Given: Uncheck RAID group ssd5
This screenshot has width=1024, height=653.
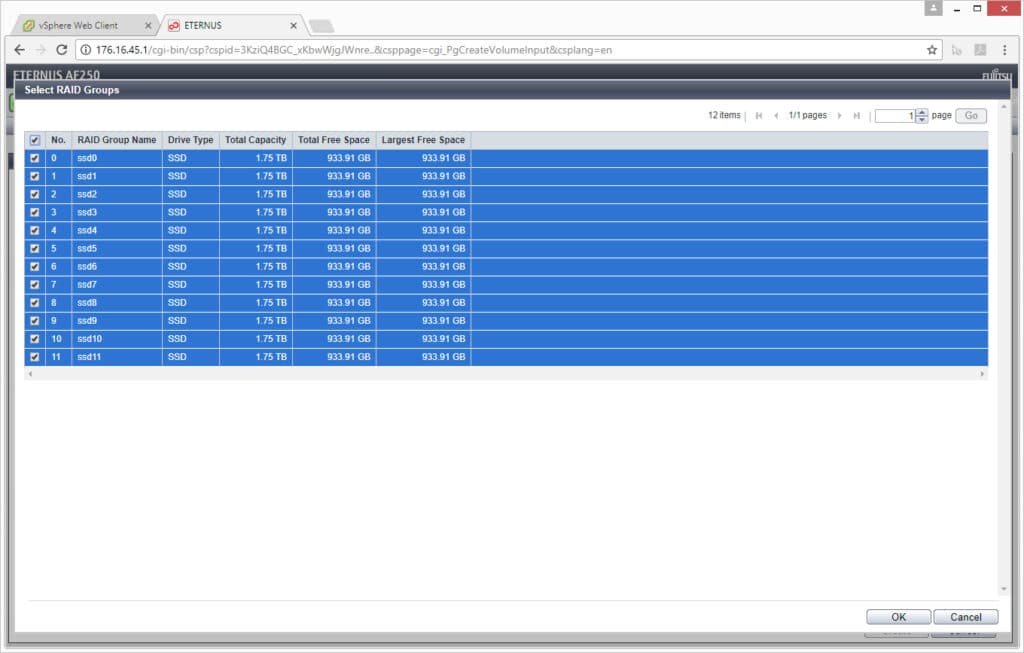Looking at the screenshot, I should coord(35,249).
